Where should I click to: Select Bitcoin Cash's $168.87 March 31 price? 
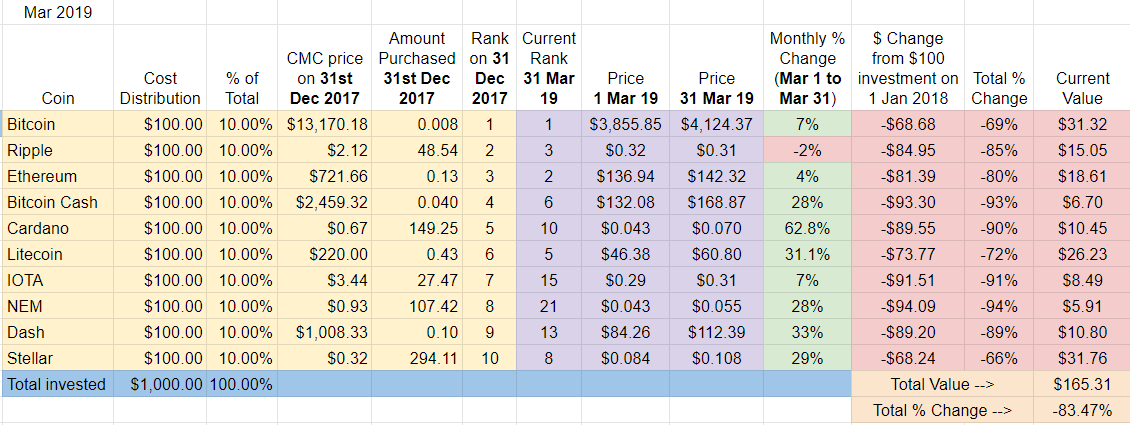pos(716,202)
